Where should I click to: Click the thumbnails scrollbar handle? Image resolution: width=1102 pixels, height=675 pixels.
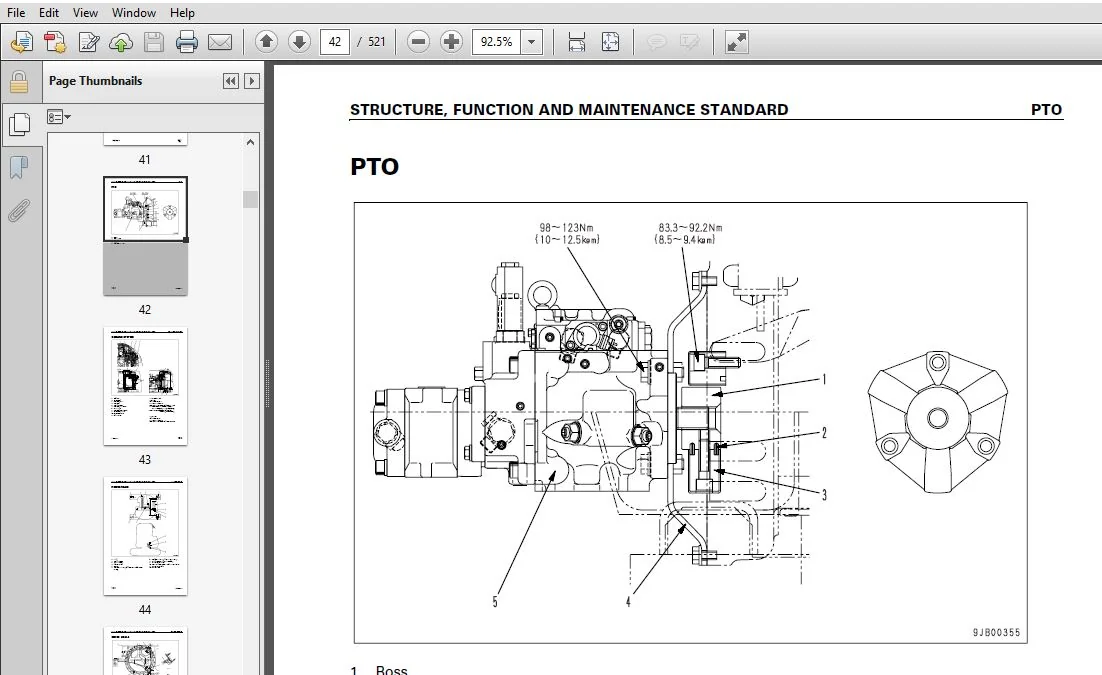pyautogui.click(x=250, y=199)
